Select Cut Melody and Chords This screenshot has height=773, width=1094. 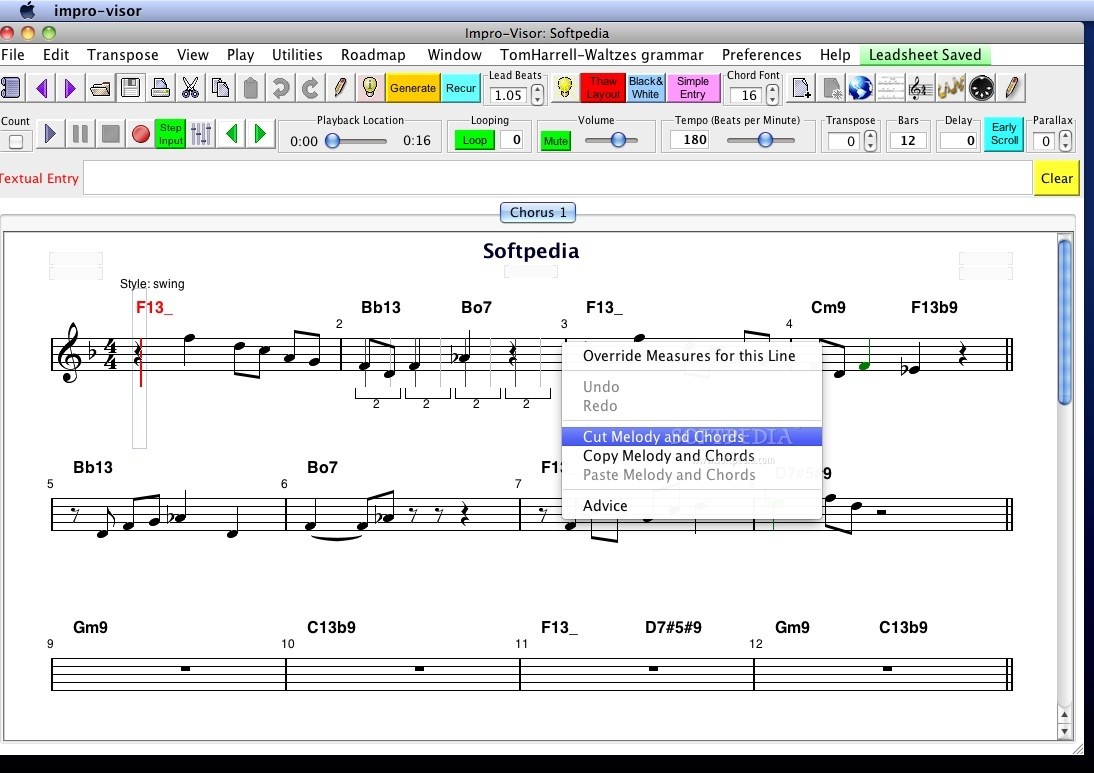(663, 437)
